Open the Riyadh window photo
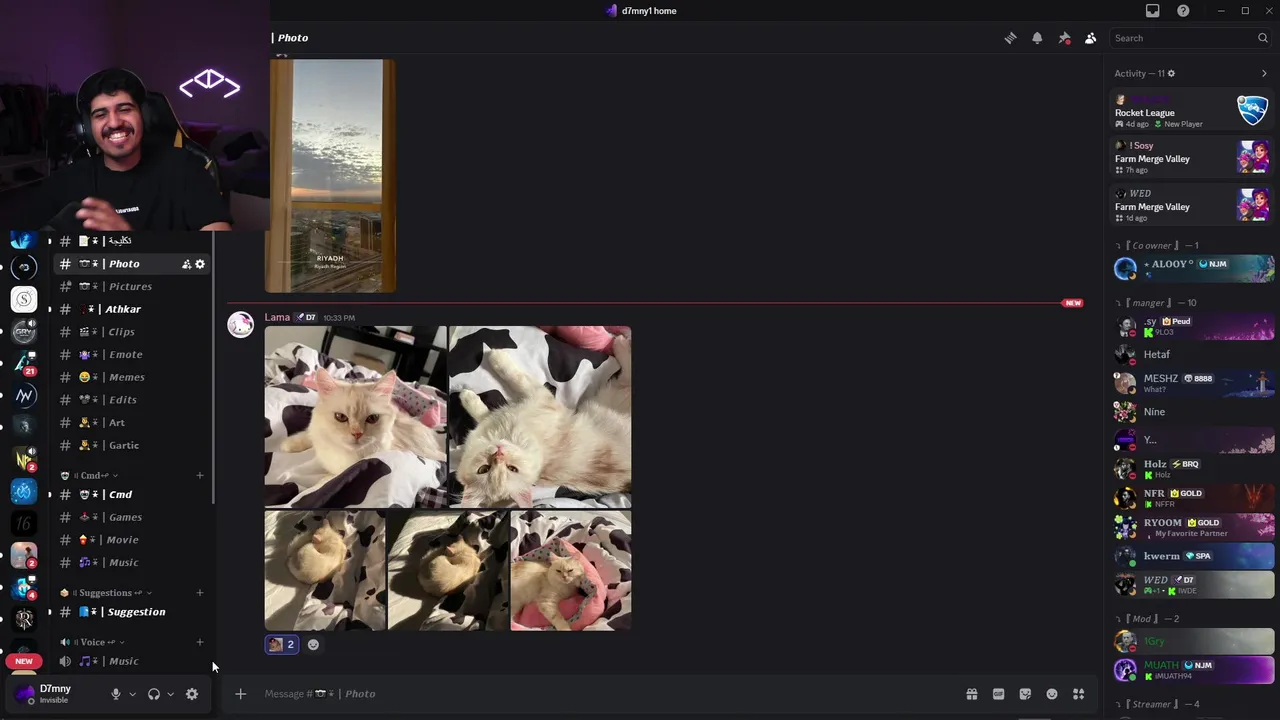1280x720 pixels. (x=330, y=175)
